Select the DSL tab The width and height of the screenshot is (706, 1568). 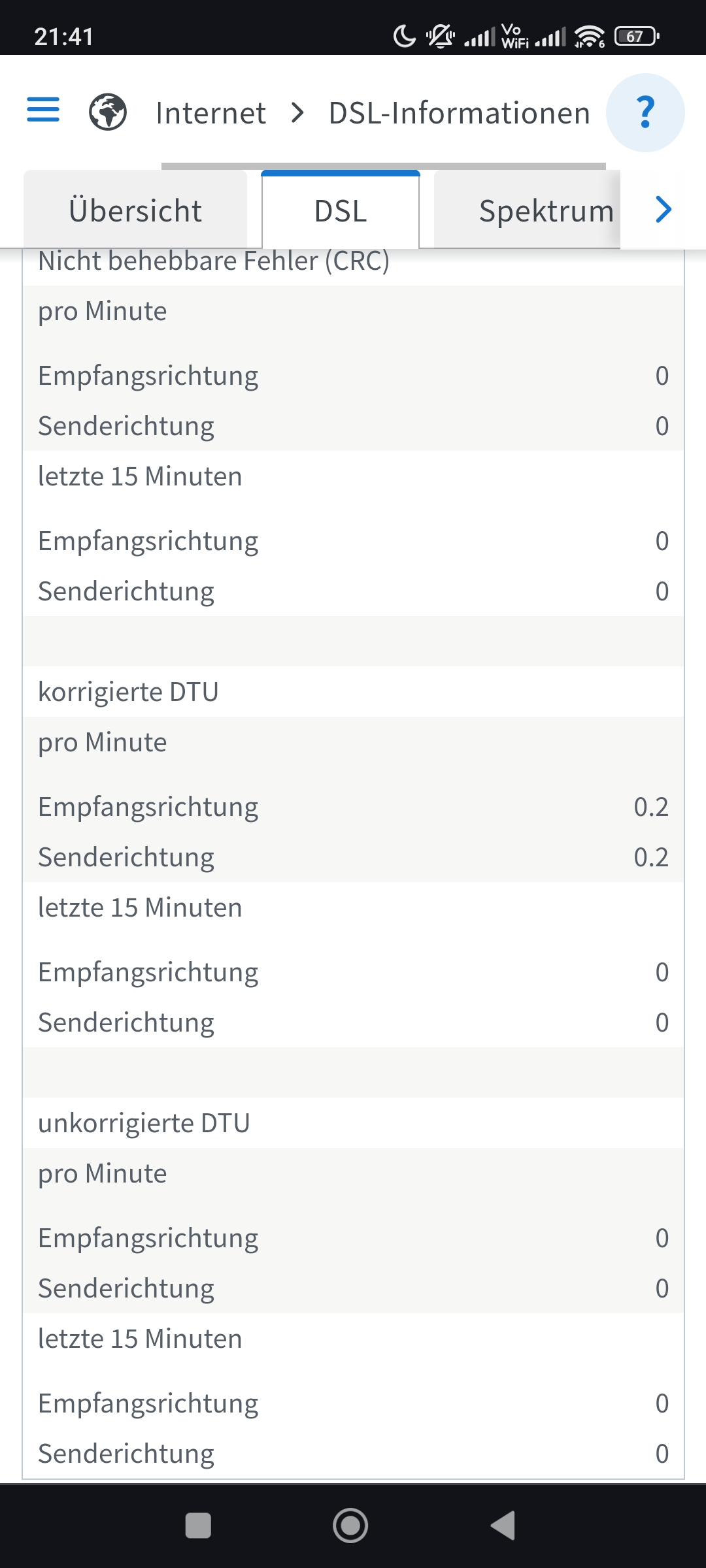tap(341, 211)
